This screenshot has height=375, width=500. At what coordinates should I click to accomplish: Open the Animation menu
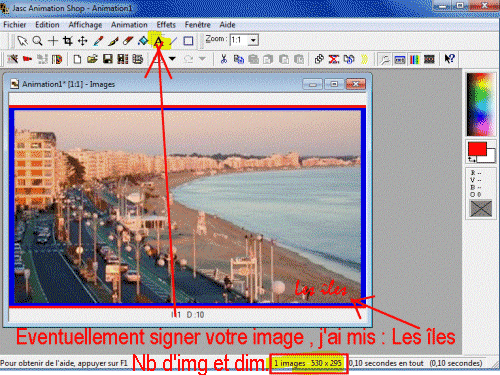[x=129, y=25]
